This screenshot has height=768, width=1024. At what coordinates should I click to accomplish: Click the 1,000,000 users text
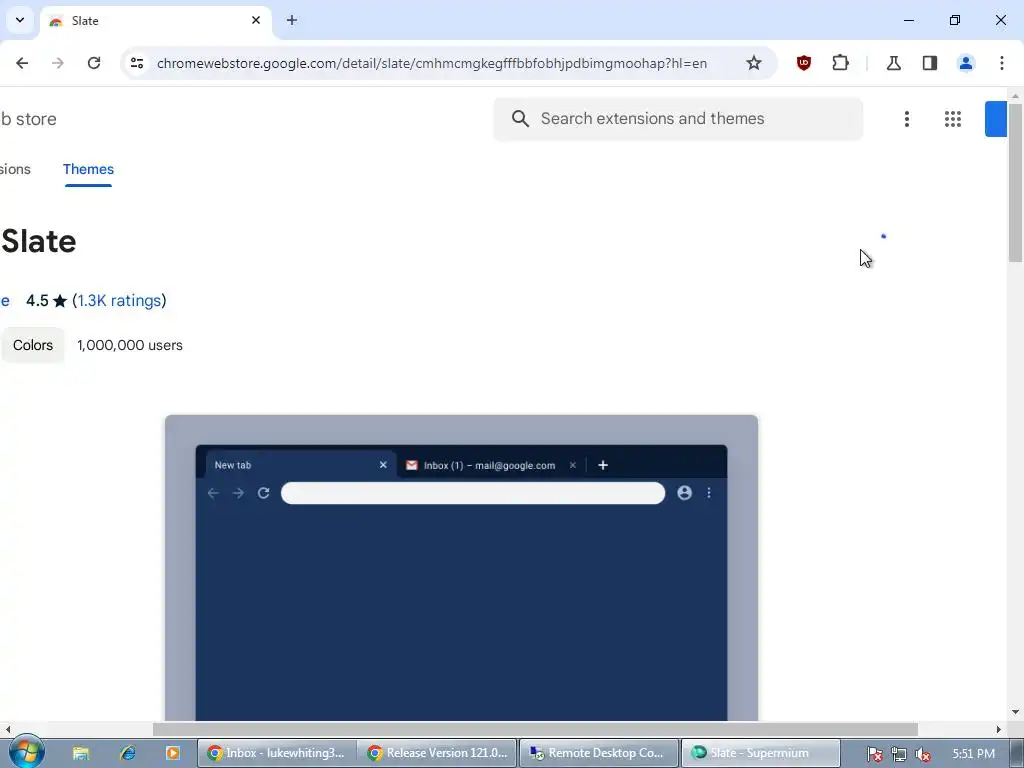[130, 345]
